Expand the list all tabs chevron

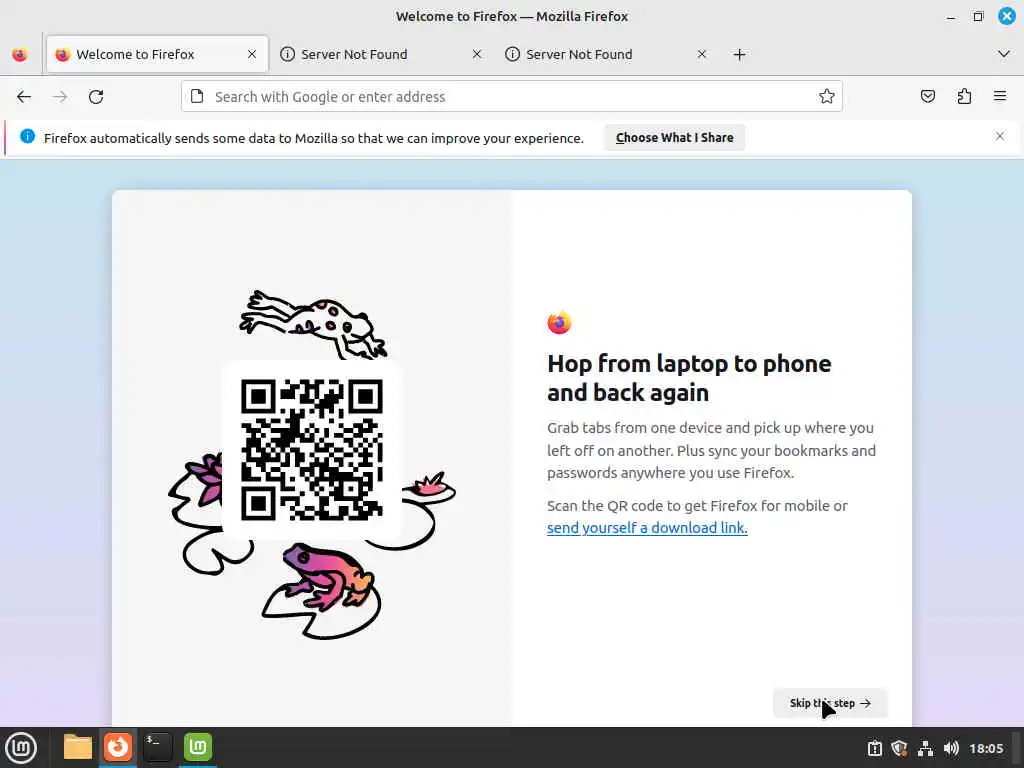coord(1004,54)
